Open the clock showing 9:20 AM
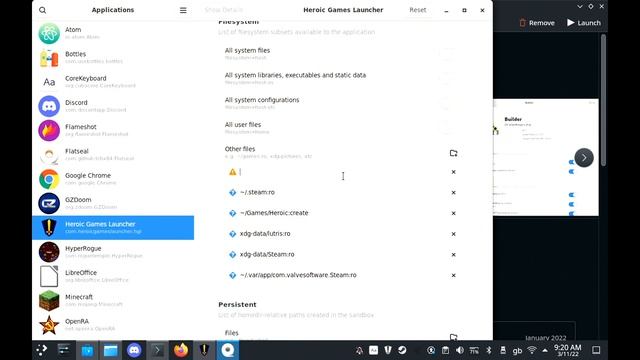640x360 pixels. (x=567, y=350)
